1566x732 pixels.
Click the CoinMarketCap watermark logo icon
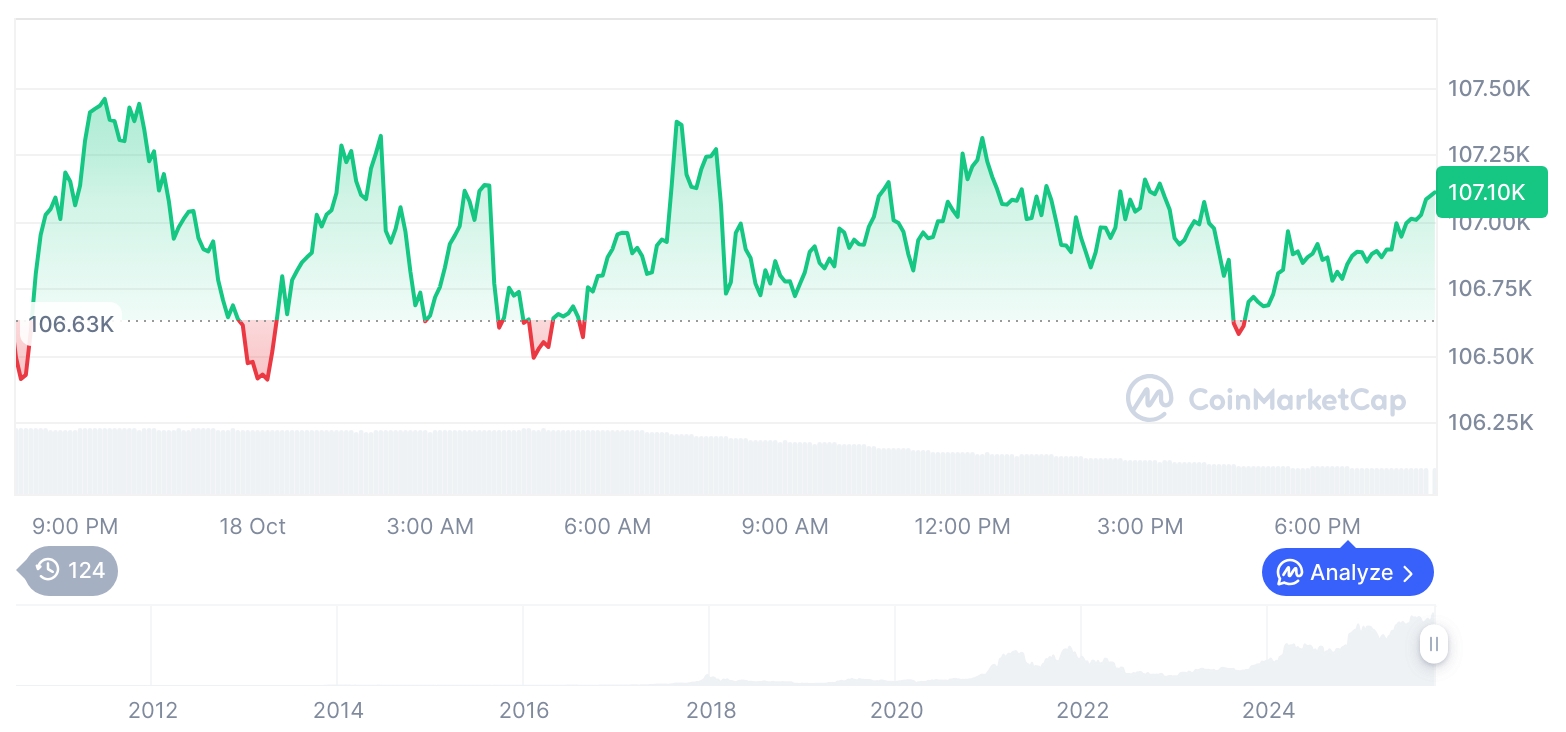pyautogui.click(x=1150, y=398)
